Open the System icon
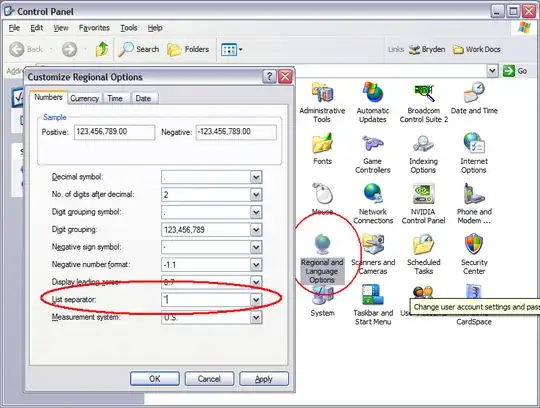The height and width of the screenshot is (408, 540). click(x=322, y=296)
